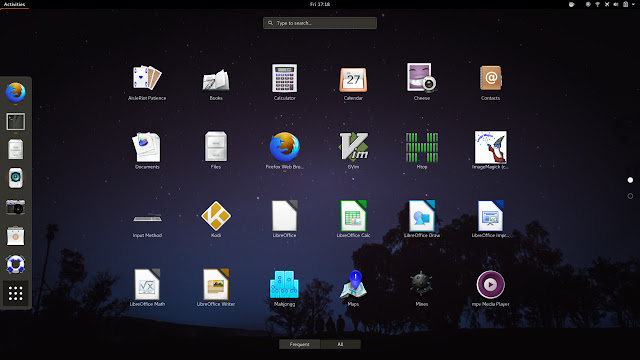The width and height of the screenshot is (640, 360).
Task: Open the file cabinet icon in the dock
Action: [x=16, y=149]
